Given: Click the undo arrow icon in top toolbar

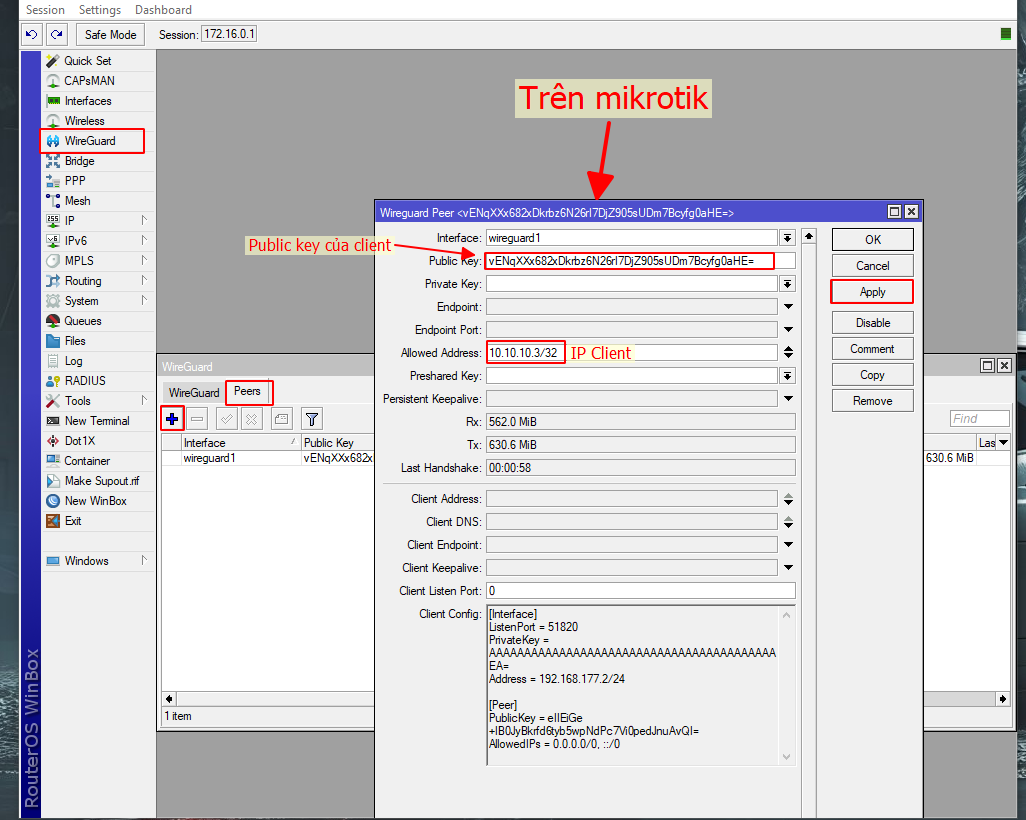Looking at the screenshot, I should pos(32,34).
